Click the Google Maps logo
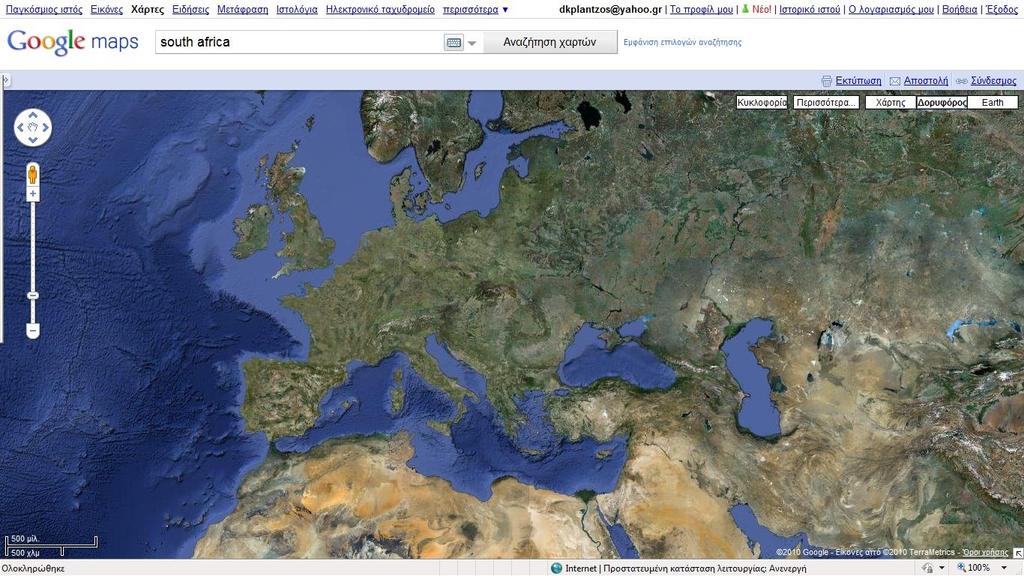The width and height of the screenshot is (1024, 576). (x=72, y=42)
